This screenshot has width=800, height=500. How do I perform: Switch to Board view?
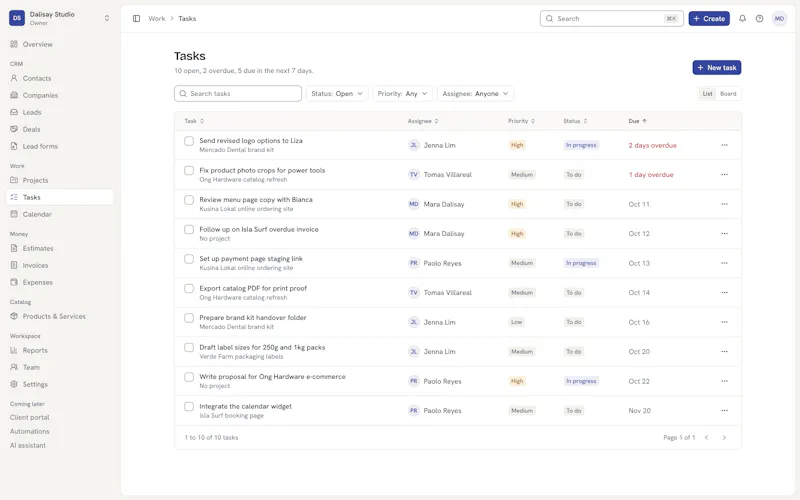(728, 93)
